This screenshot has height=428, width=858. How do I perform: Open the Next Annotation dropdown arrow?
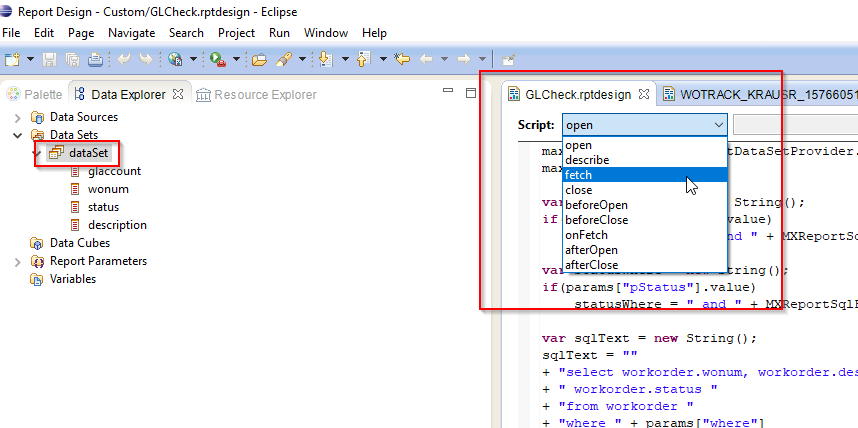[345, 59]
